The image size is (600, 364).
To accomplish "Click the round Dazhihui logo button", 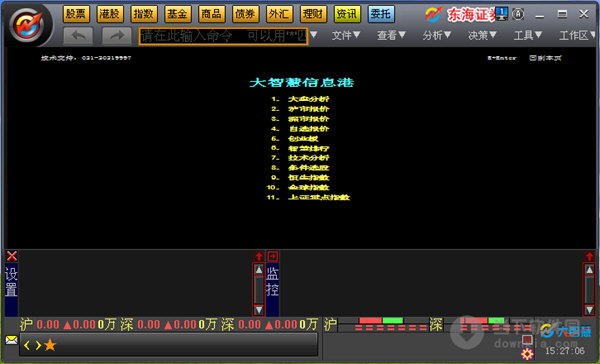I will pos(27,25).
